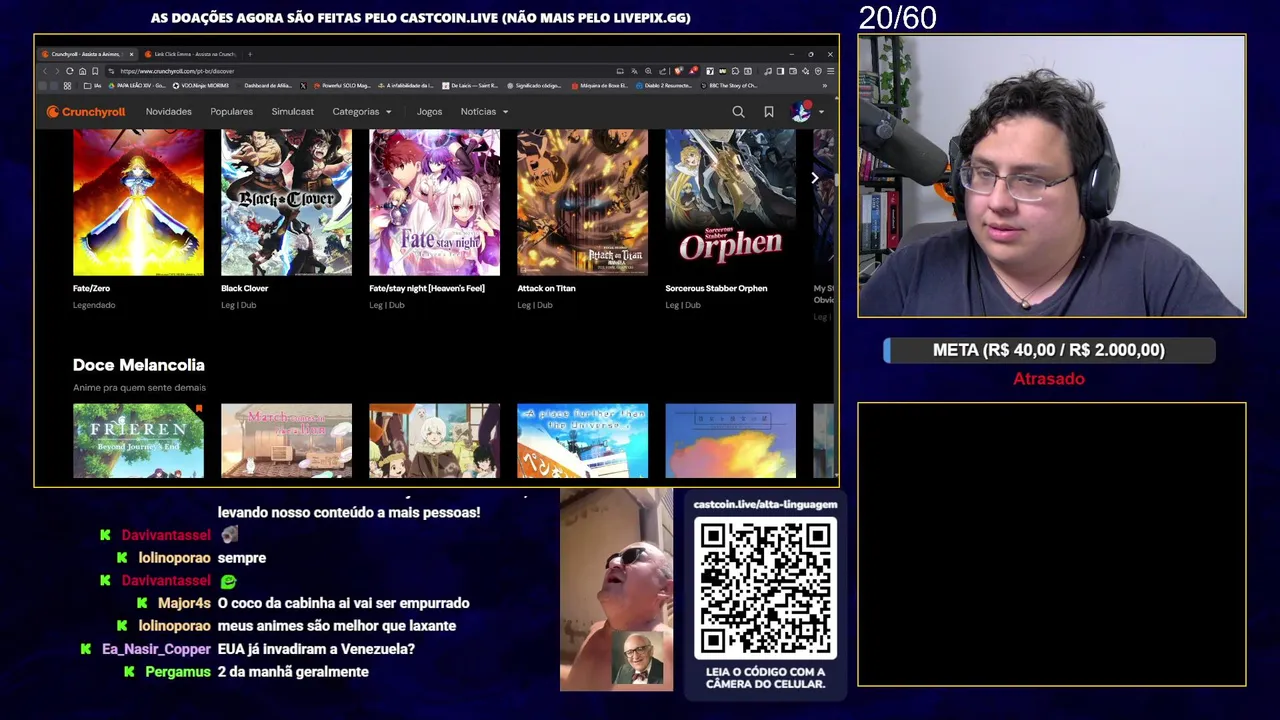Open the PAPA LEÃO XIV bookmark
Screen dimensions: 1280x720
[x=140, y=86]
